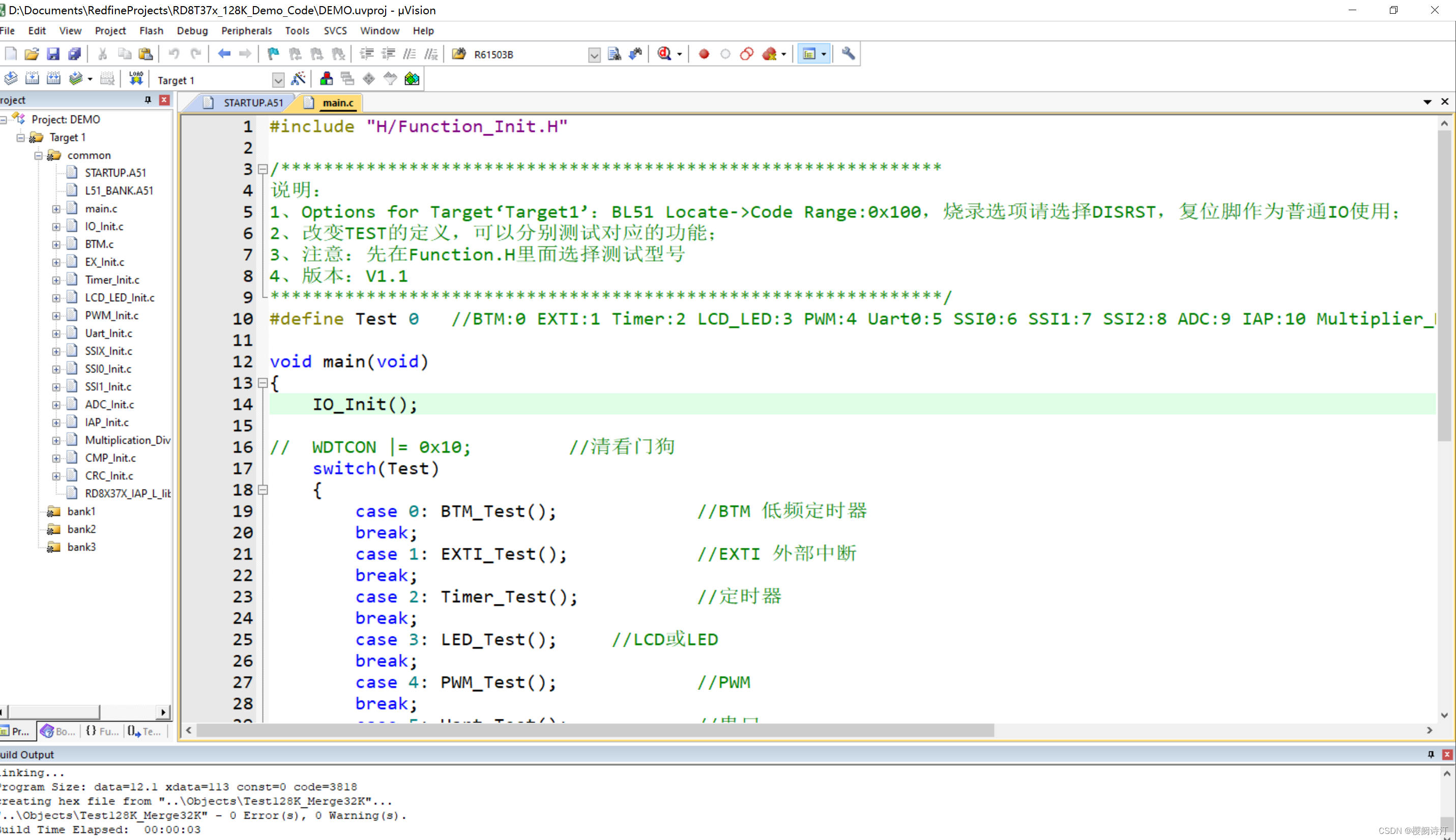
Task: Select CRC_Init.c in the project tree
Action: [109, 476]
